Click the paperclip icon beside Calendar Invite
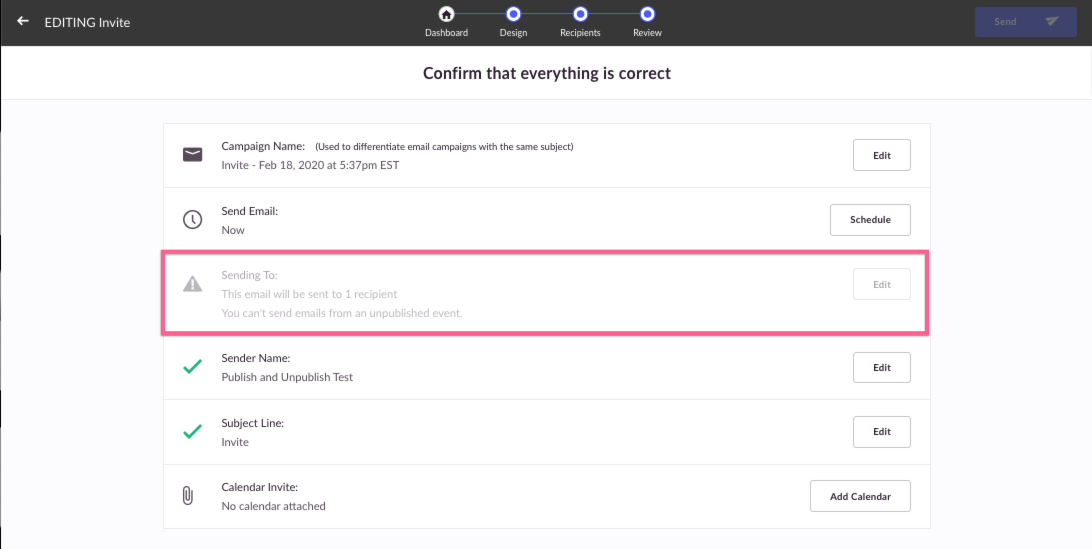 (x=188, y=495)
